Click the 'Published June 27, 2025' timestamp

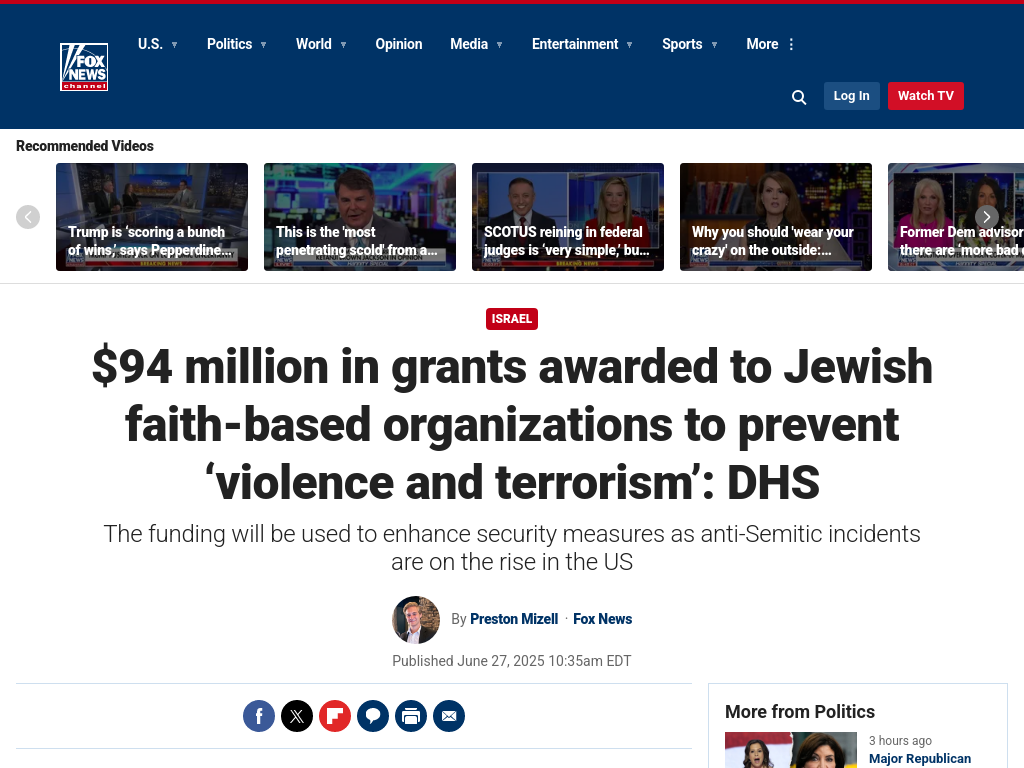click(511, 661)
